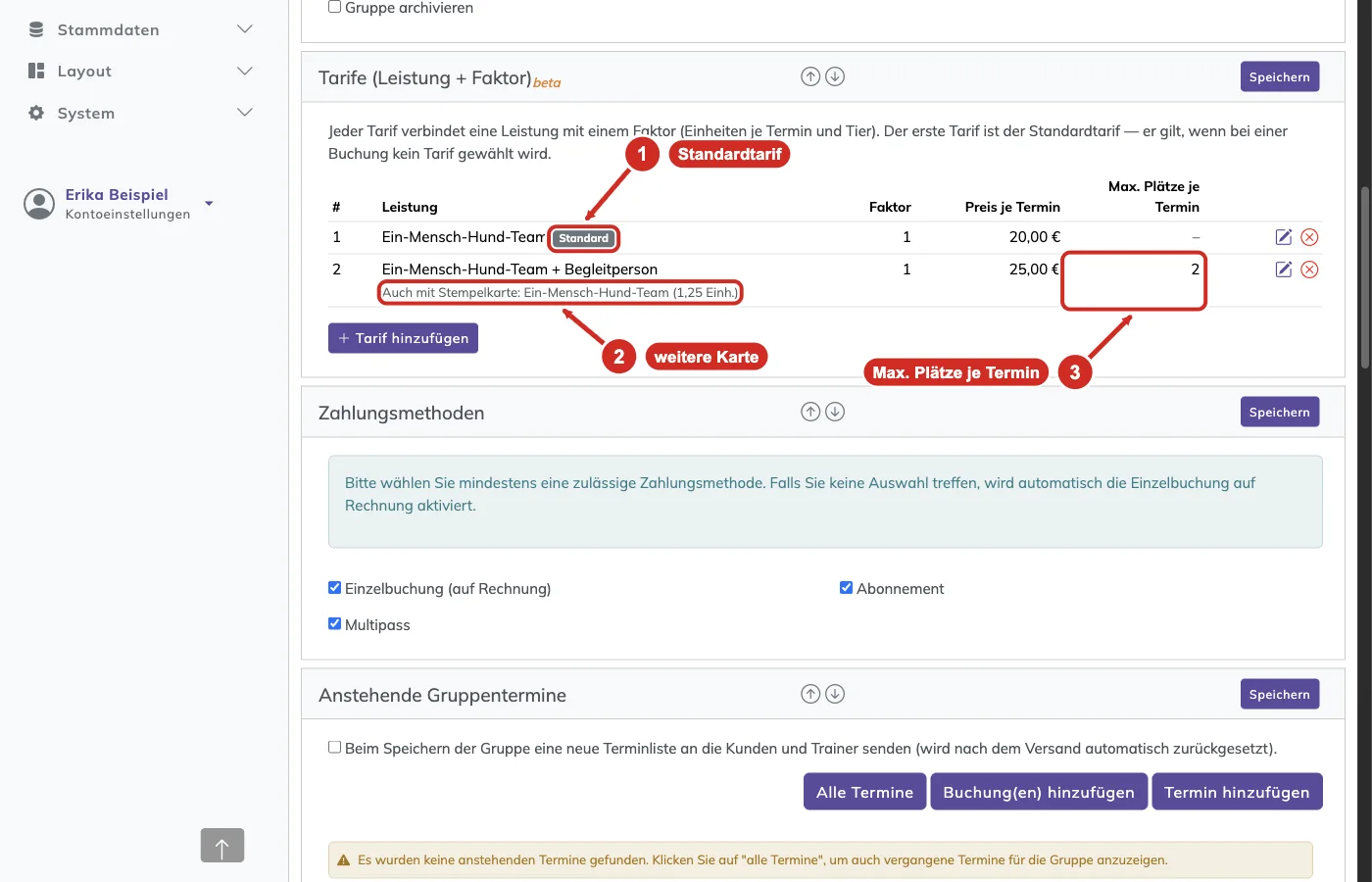
Task: Expand the System menu chevron
Action: click(245, 113)
